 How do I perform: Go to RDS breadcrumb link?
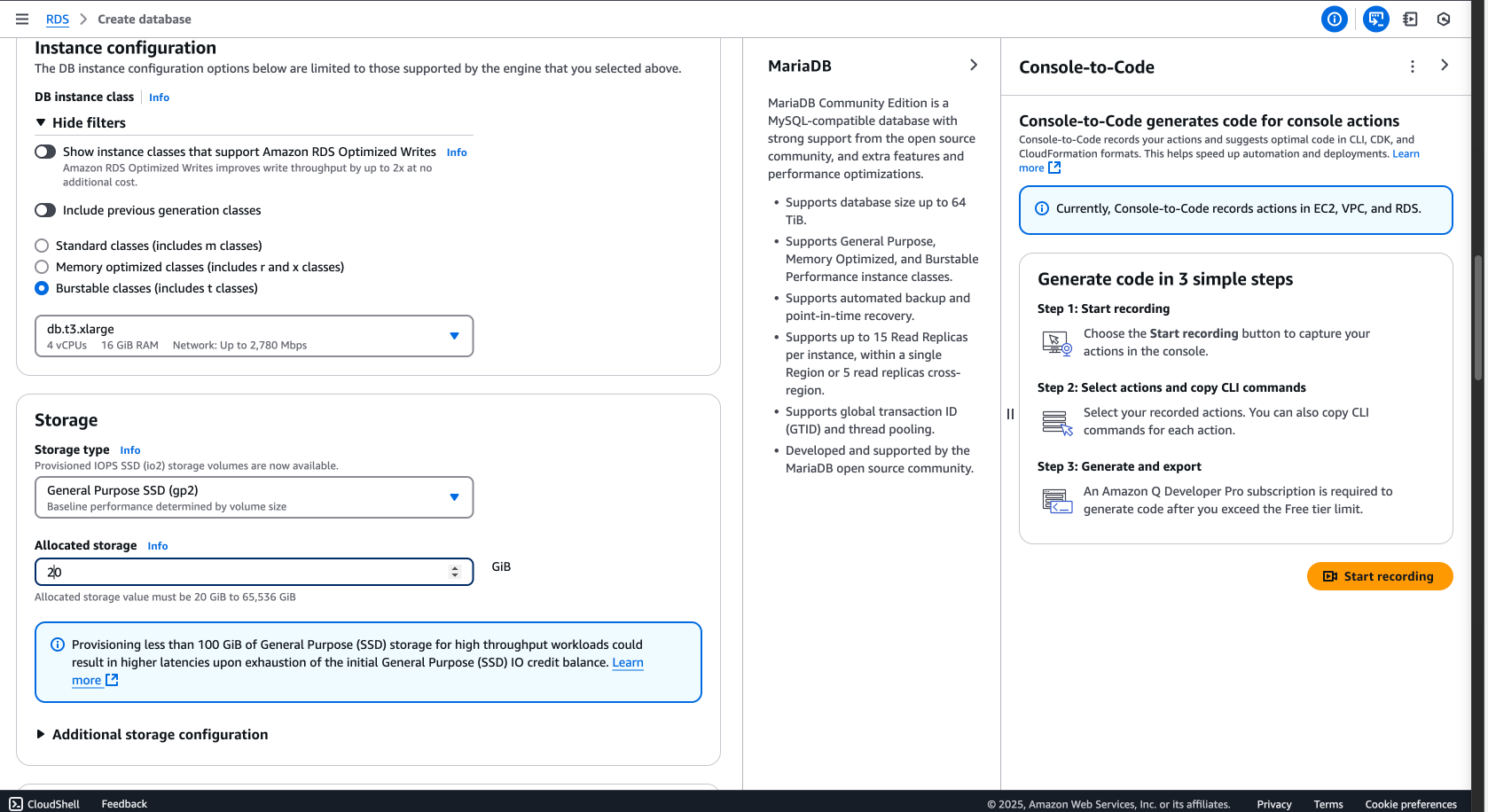[58, 20]
